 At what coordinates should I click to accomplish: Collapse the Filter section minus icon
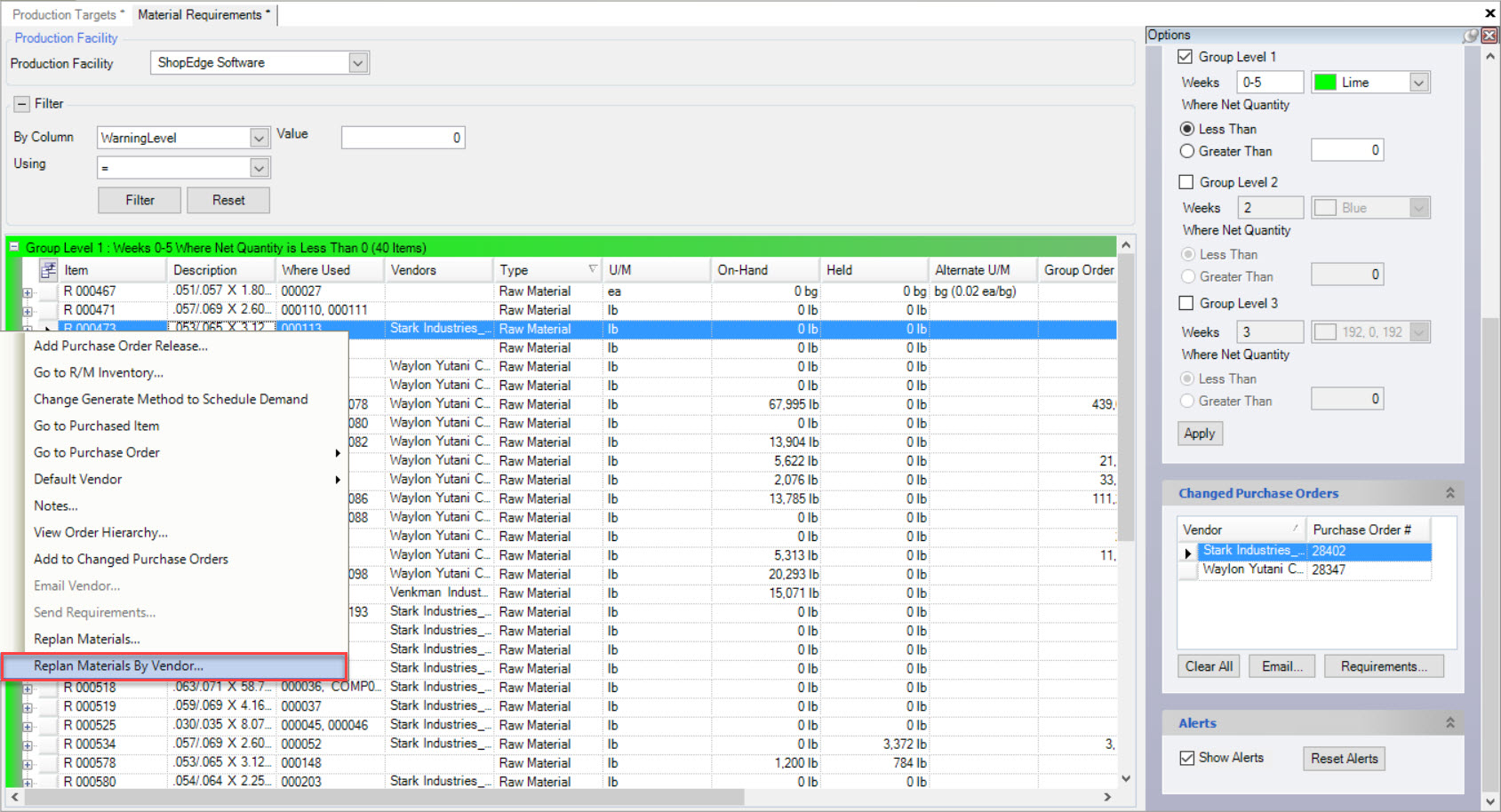pos(22,104)
